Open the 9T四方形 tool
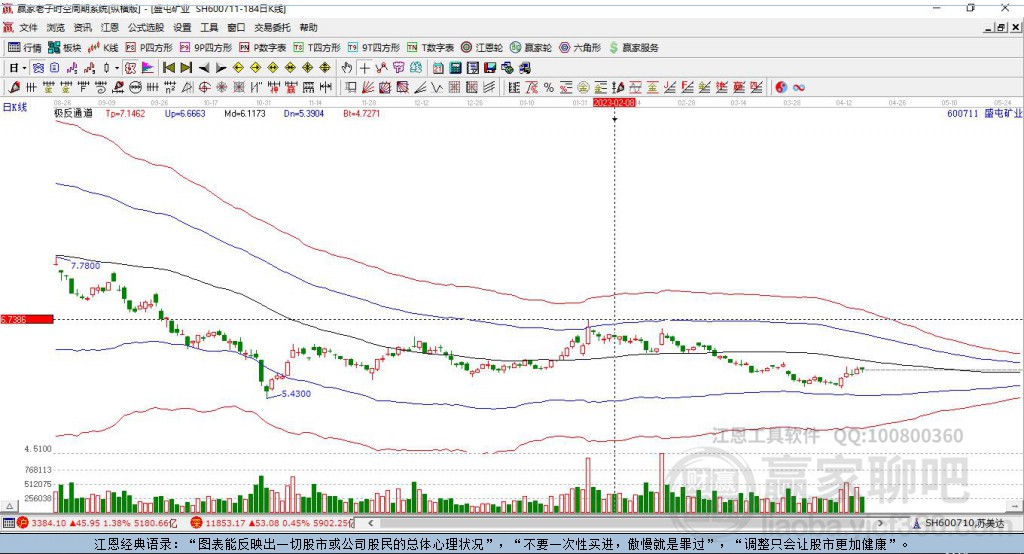This screenshot has height=554, width=1024. pos(374,48)
